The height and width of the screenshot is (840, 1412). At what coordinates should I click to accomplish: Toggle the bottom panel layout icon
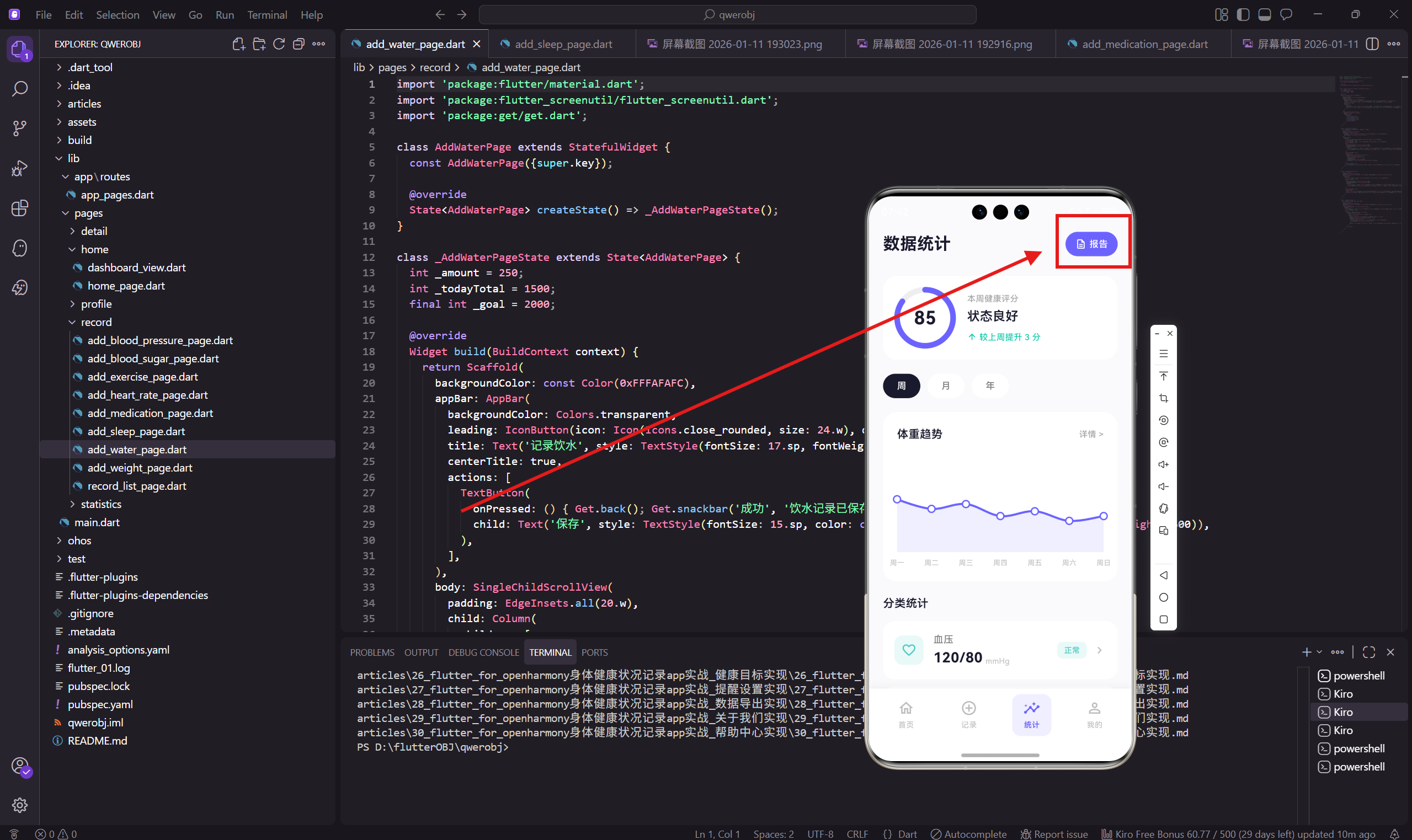coord(1264,15)
